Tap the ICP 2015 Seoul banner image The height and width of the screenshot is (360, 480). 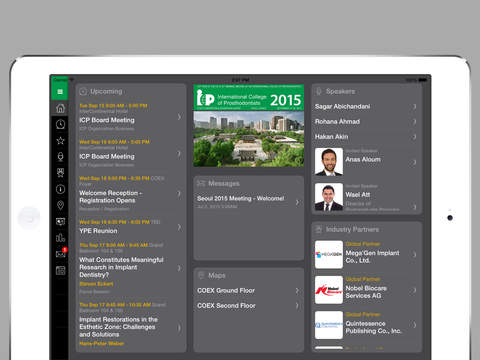(x=249, y=126)
